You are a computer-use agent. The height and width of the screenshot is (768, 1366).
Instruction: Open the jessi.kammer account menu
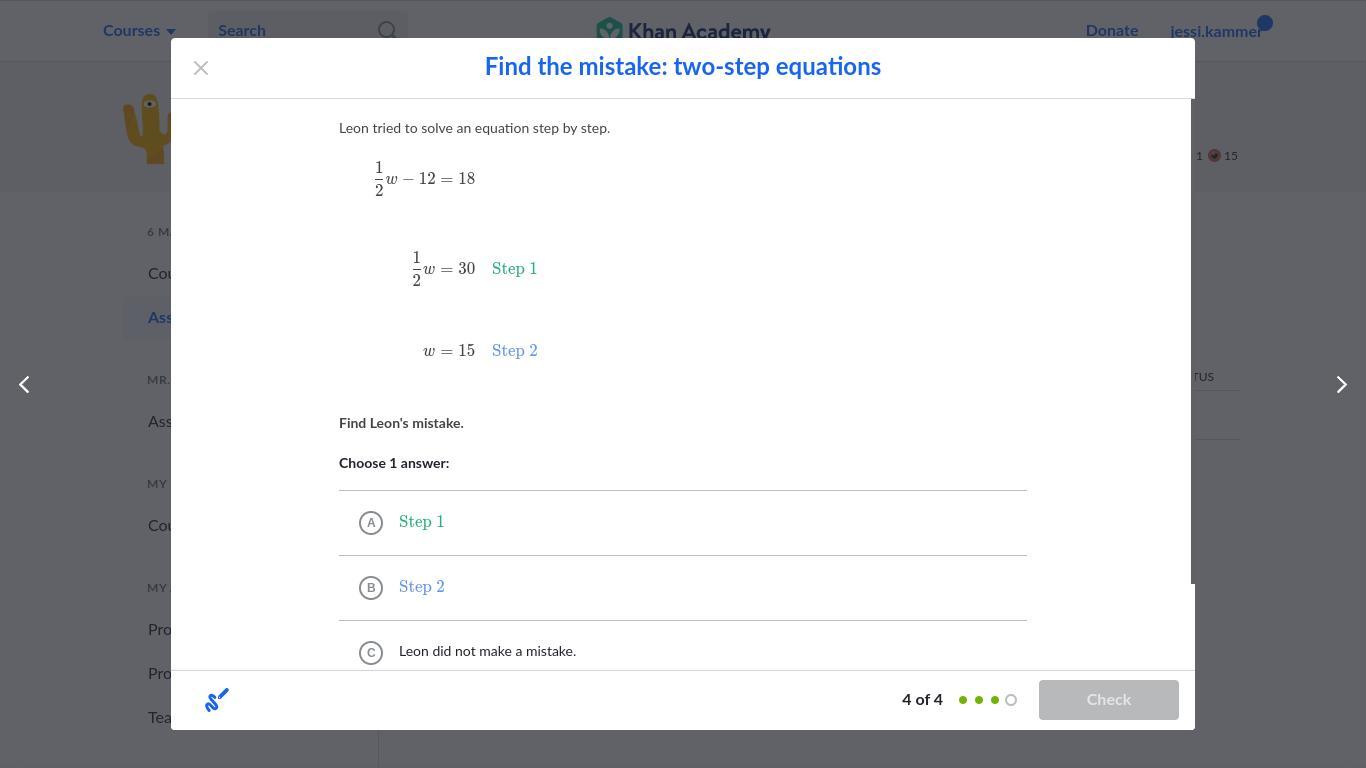(1215, 31)
